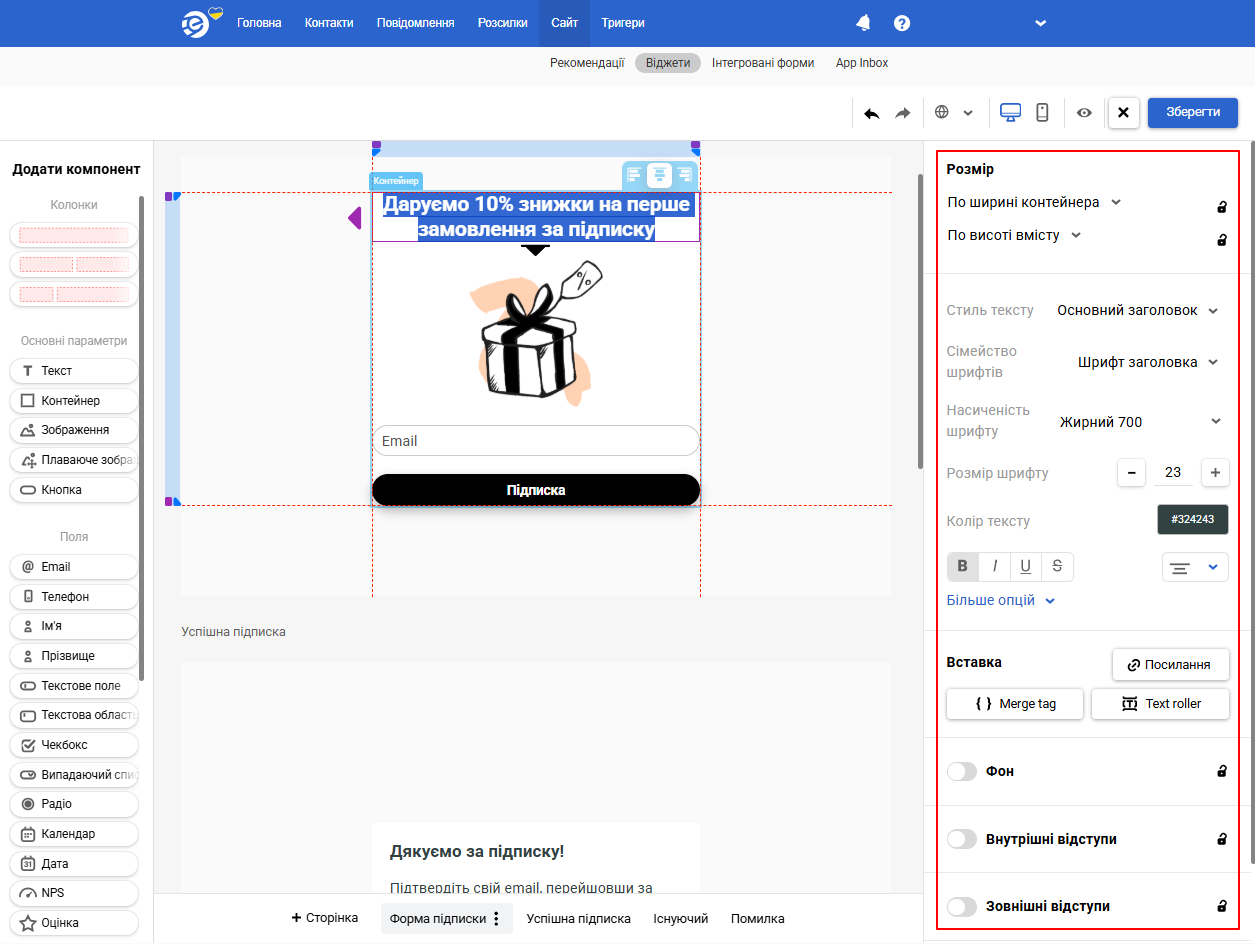Apply strikethrough text formatting
This screenshot has height=944, width=1255.
tap(1057, 567)
